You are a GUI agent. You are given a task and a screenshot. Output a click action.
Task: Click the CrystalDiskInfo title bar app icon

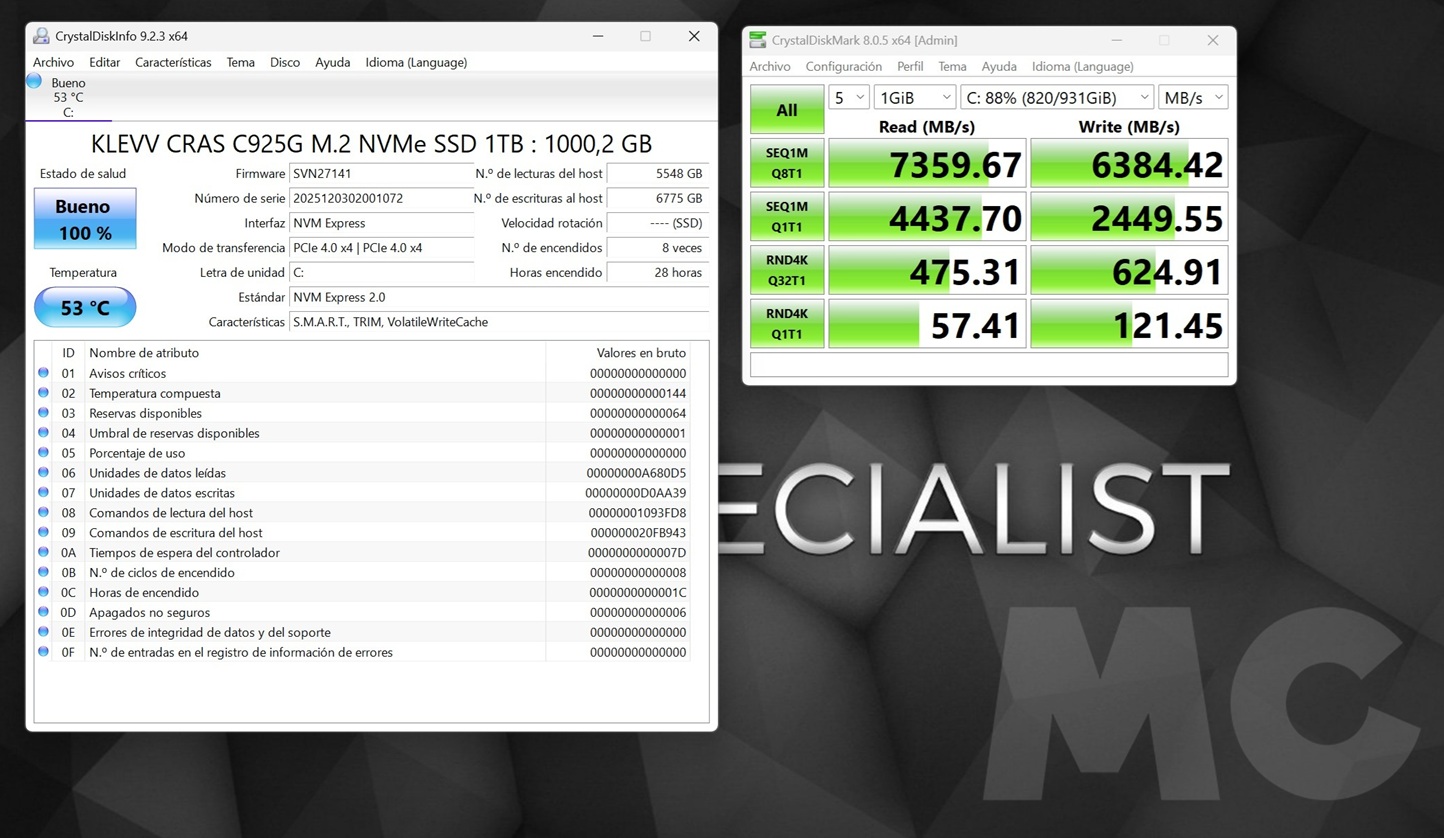pyautogui.click(x=41, y=36)
